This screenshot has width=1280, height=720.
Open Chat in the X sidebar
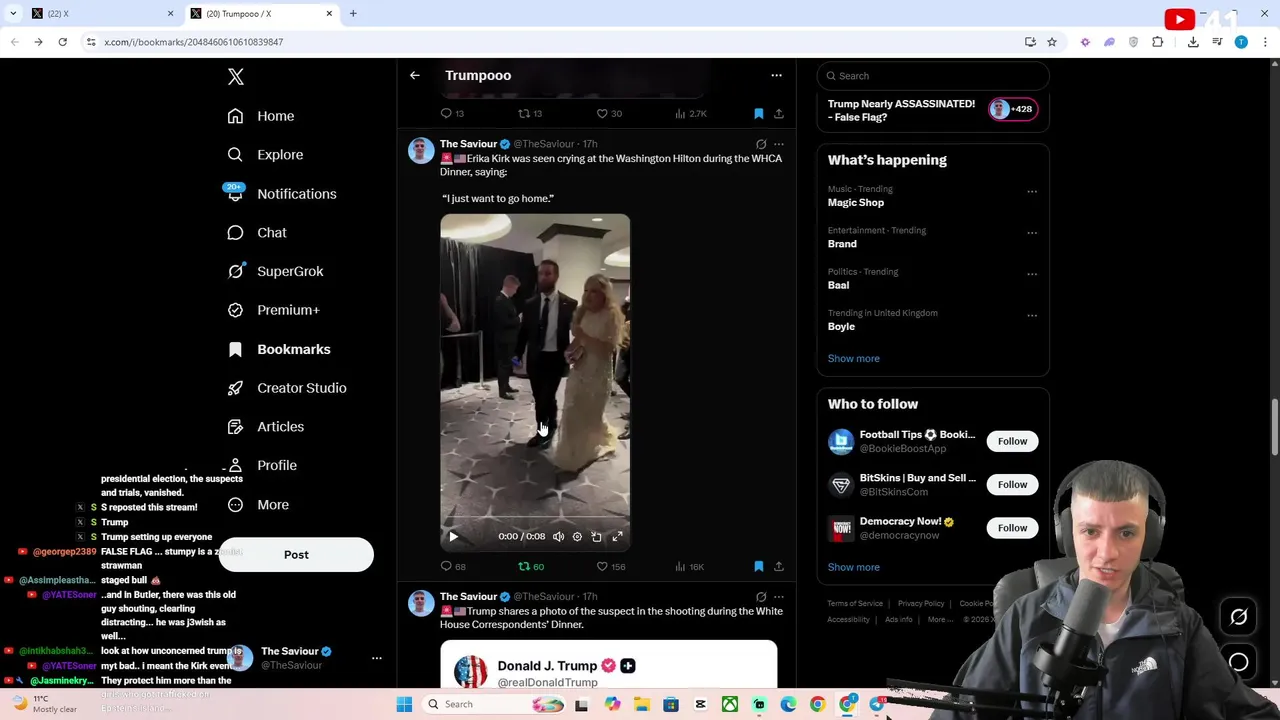(257, 232)
